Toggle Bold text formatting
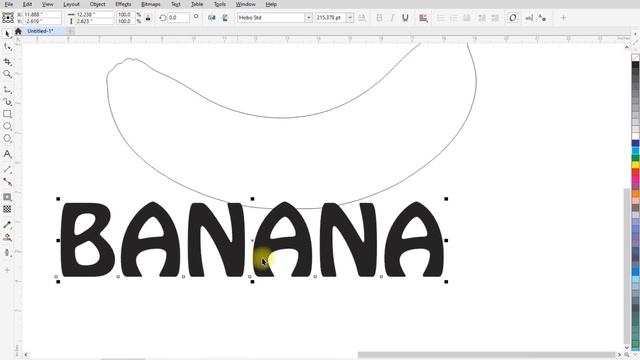 (x=379, y=18)
